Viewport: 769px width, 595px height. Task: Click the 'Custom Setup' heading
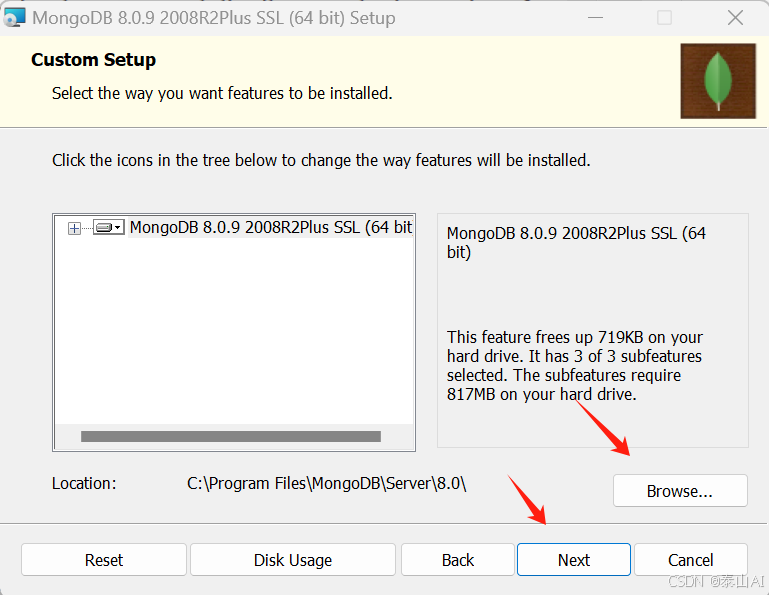pyautogui.click(x=94, y=60)
